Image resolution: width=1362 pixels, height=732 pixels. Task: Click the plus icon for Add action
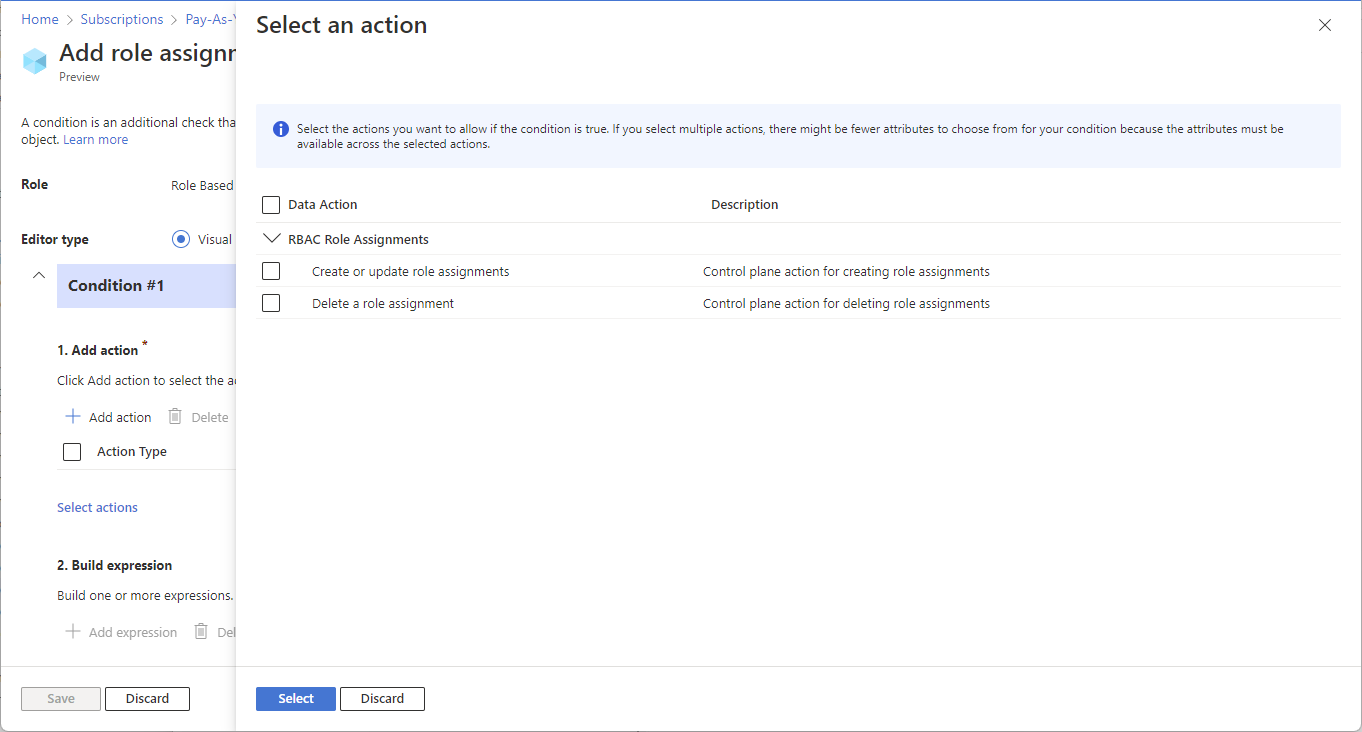pyautogui.click(x=72, y=417)
